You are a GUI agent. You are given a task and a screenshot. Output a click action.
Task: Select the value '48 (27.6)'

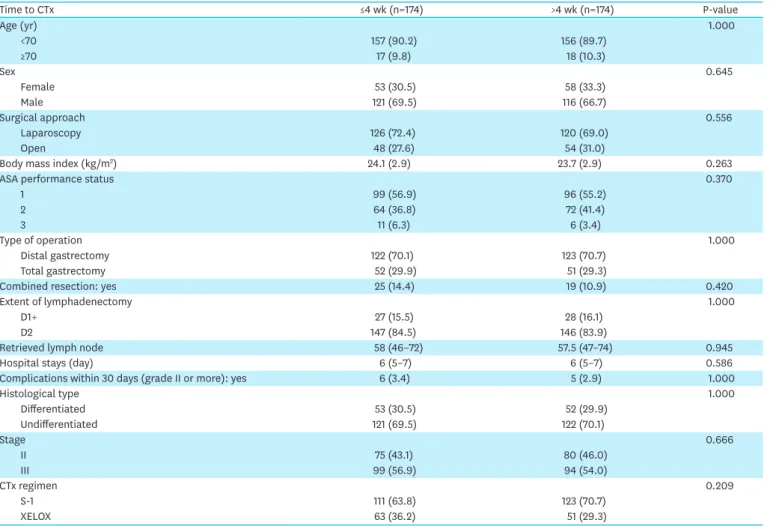[x=394, y=148]
